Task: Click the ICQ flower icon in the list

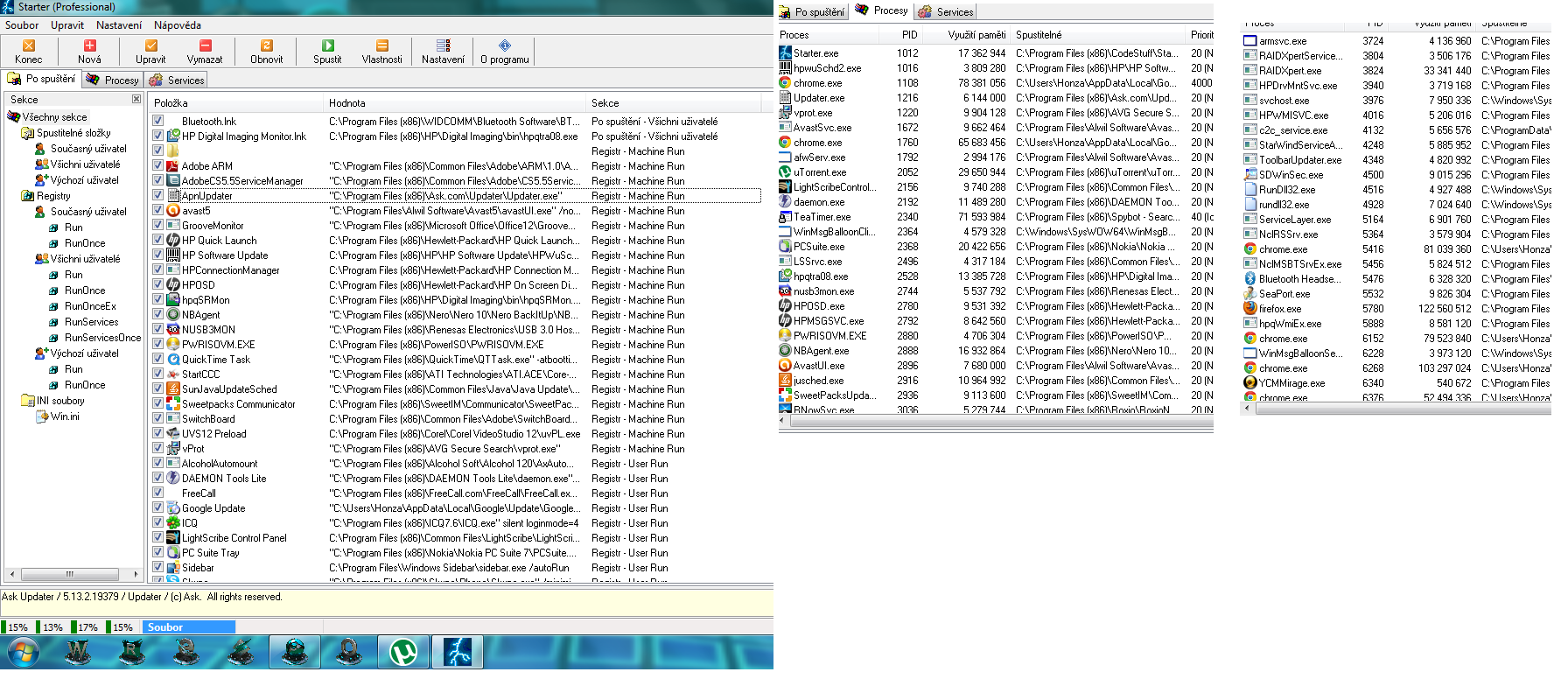Action: [x=173, y=522]
